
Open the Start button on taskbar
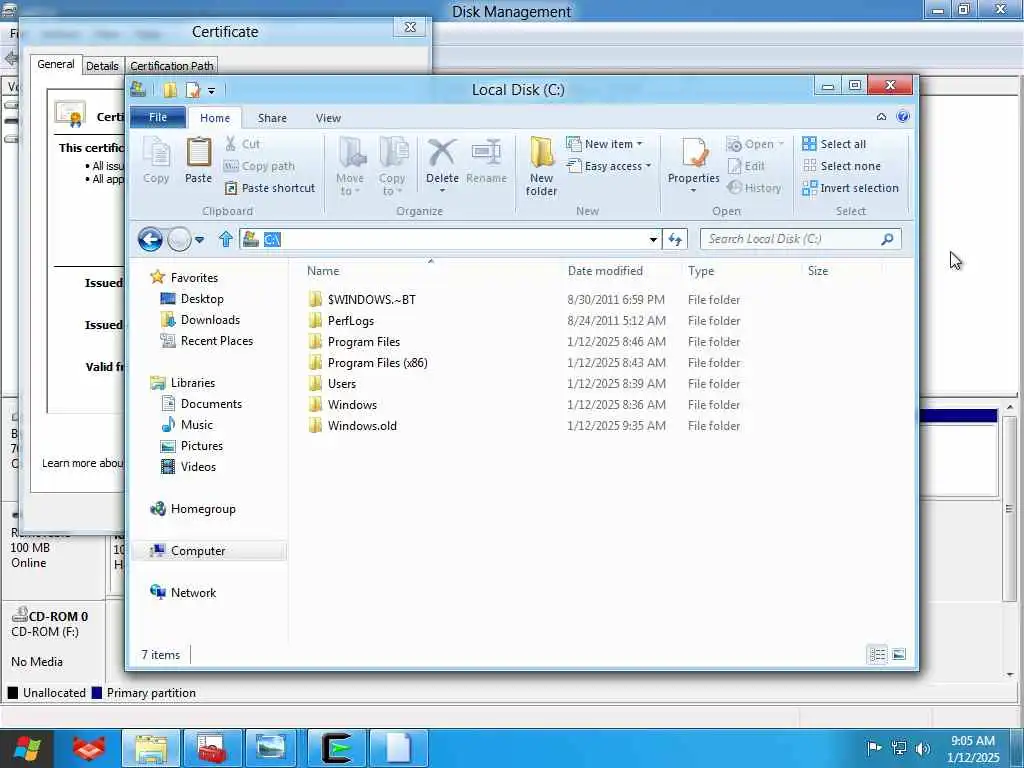tap(27, 748)
